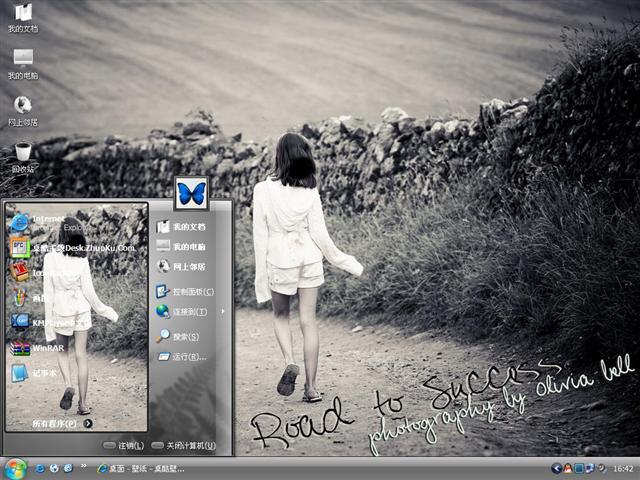
Task: Click the QQ penguin tray icon
Action: (x=568, y=468)
